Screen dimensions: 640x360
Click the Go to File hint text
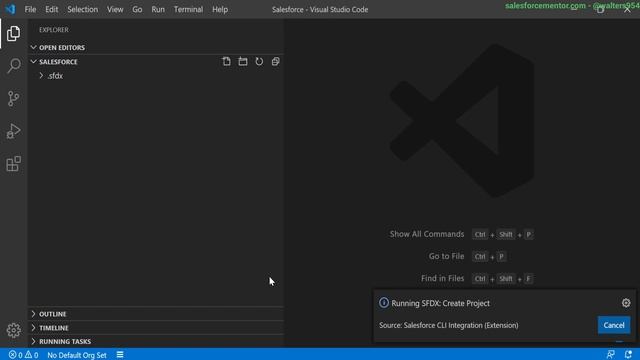coord(446,256)
